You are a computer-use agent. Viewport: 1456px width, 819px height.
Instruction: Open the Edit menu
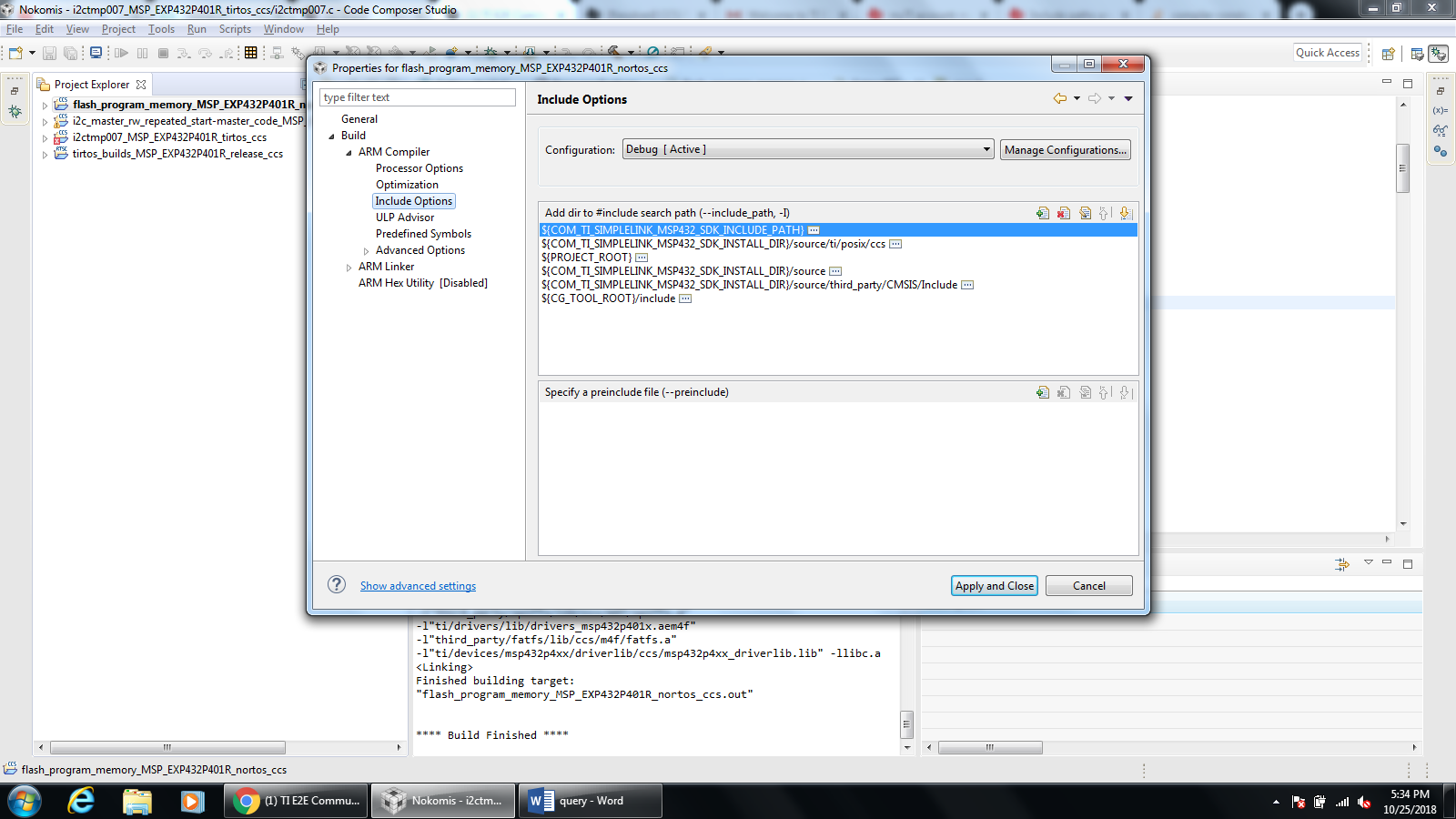45,29
